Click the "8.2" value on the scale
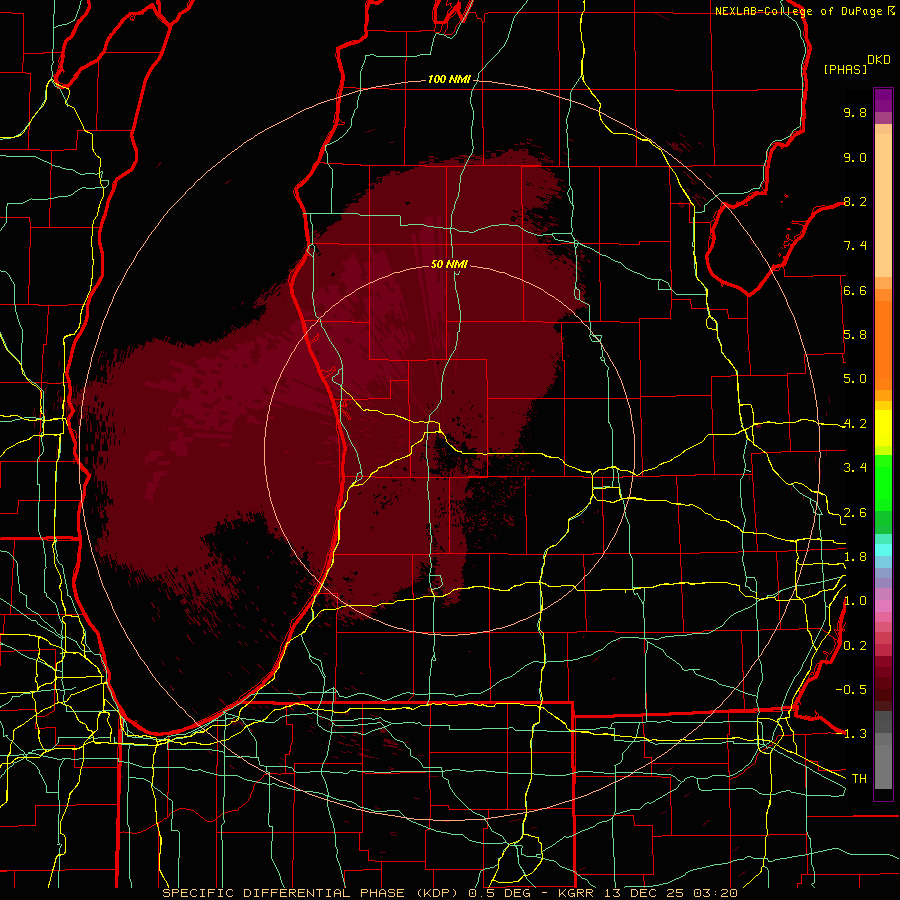This screenshot has width=900, height=900. click(x=855, y=201)
